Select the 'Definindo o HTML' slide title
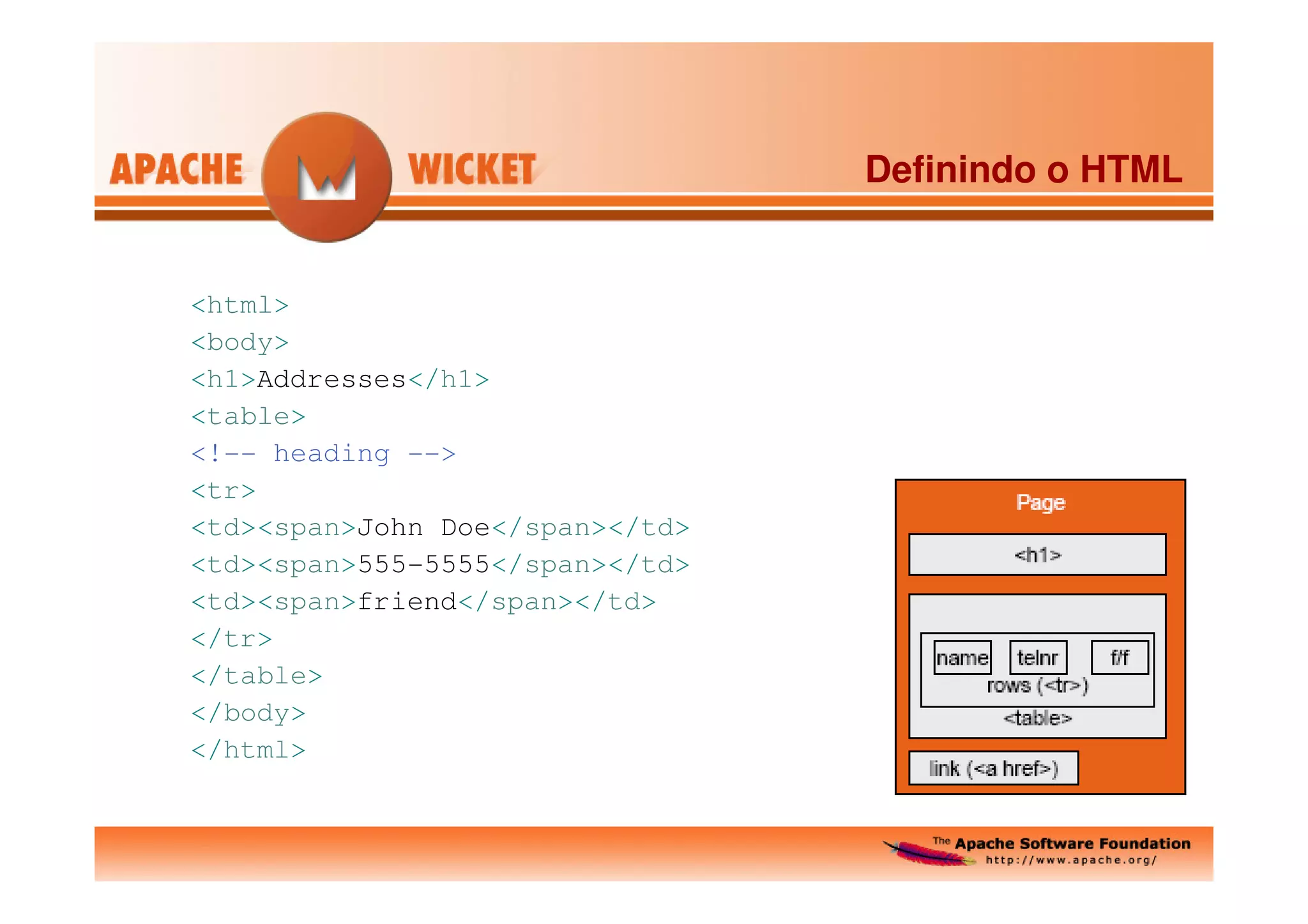Screen dimensions: 1308x924 pyautogui.click(x=1024, y=169)
